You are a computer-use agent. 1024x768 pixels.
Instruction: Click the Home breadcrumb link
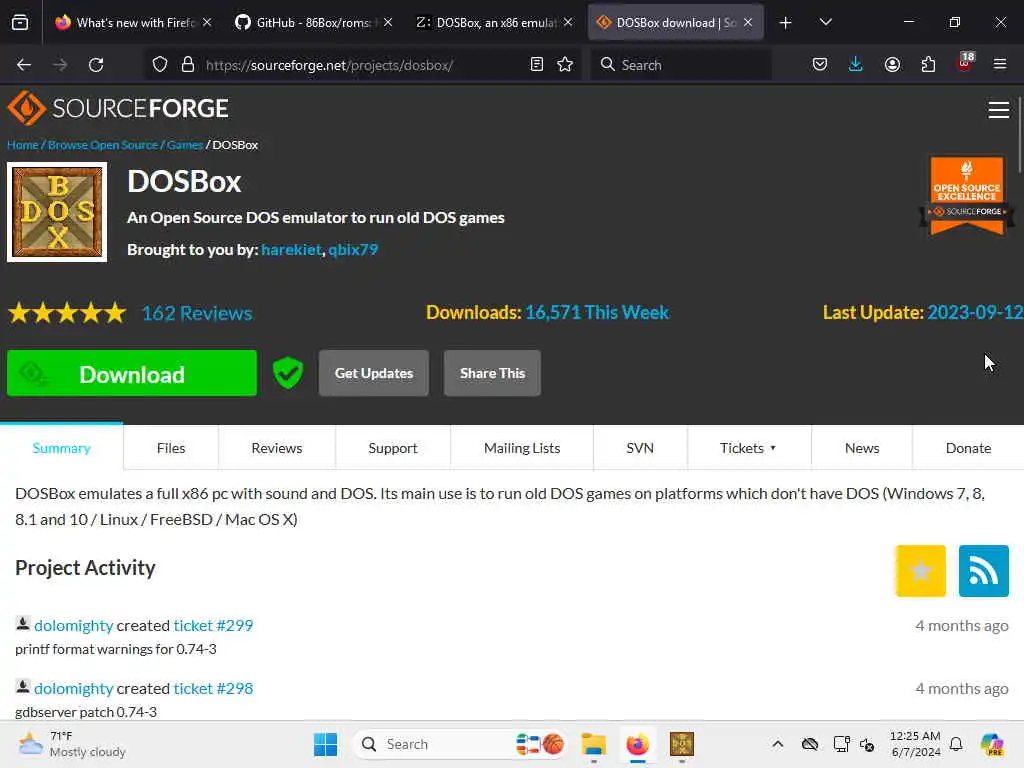[x=23, y=145]
